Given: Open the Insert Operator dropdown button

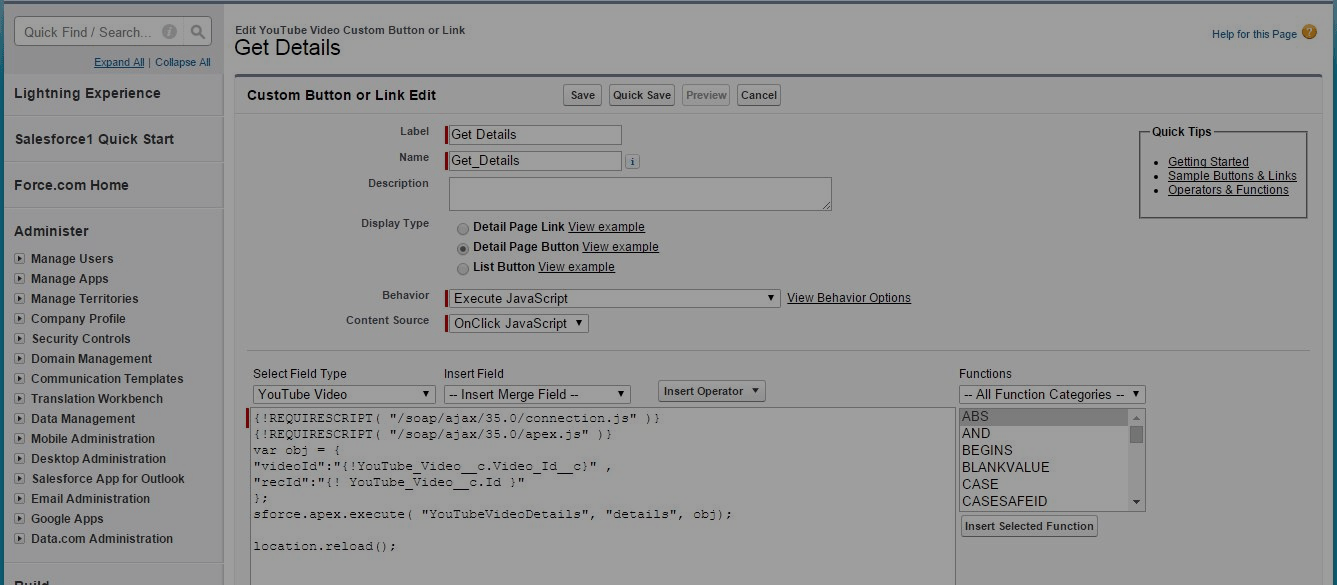Looking at the screenshot, I should point(711,391).
